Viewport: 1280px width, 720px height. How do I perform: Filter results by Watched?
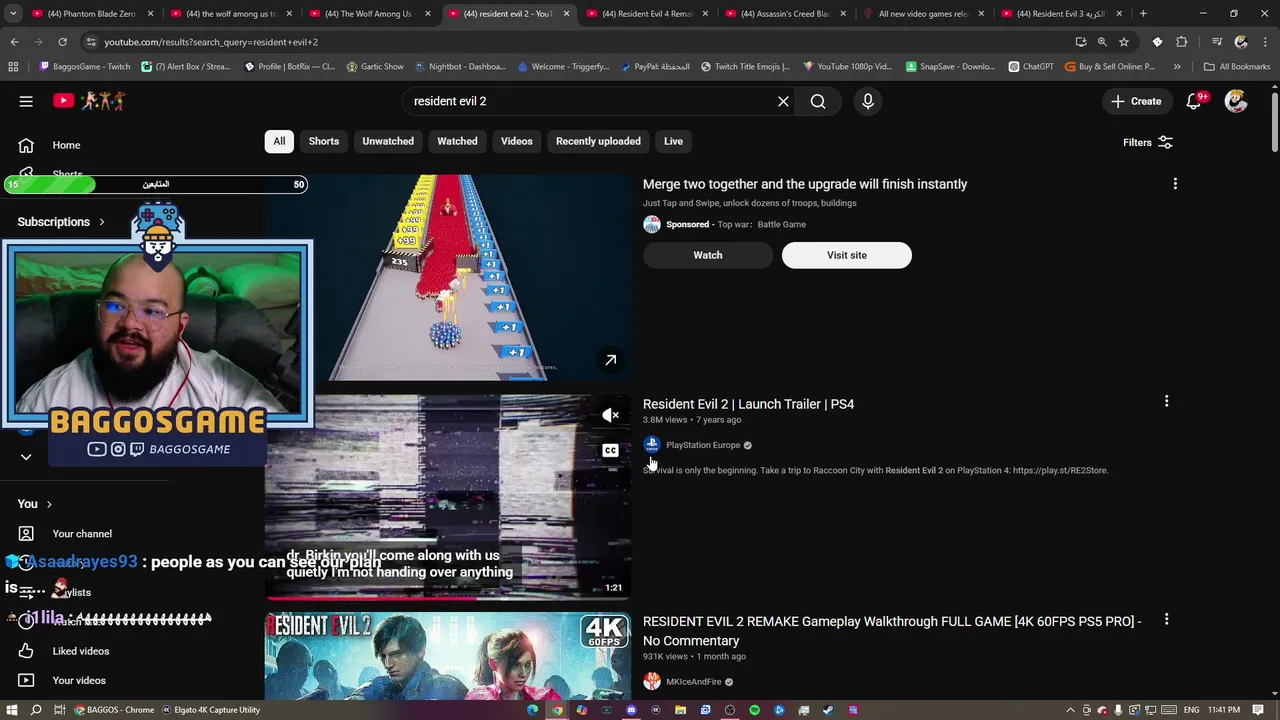(x=457, y=141)
